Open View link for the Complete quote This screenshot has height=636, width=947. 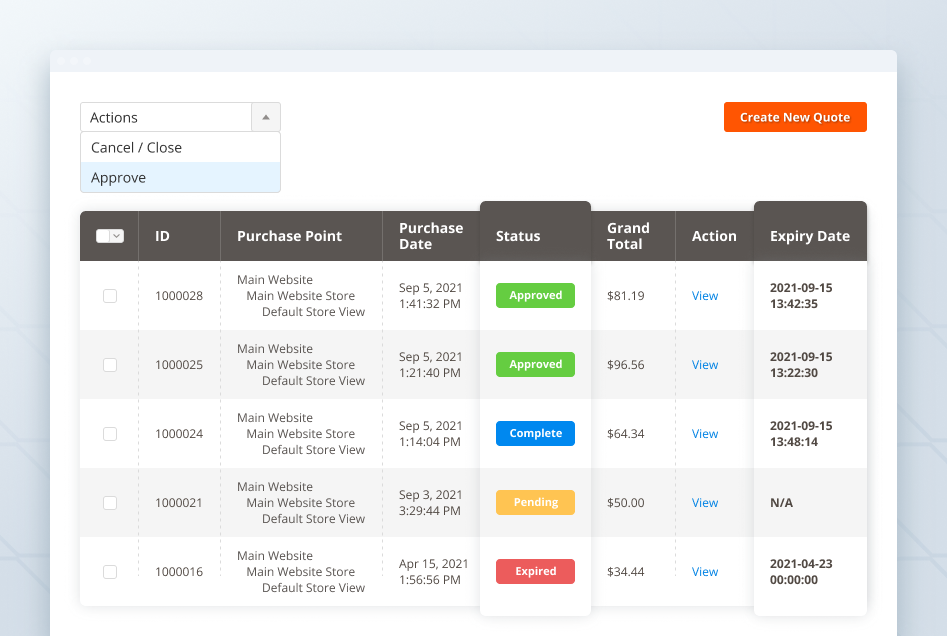pyautogui.click(x=705, y=434)
